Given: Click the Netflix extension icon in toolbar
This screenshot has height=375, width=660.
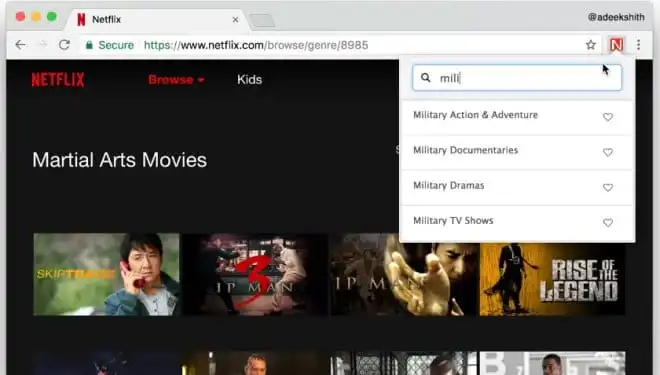Looking at the screenshot, I should click(616, 45).
